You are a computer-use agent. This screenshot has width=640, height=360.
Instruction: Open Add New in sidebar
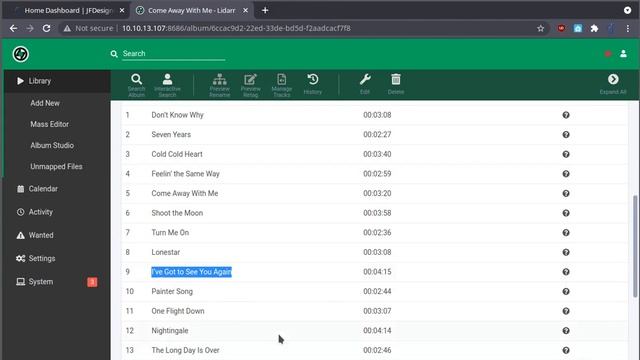(x=45, y=103)
